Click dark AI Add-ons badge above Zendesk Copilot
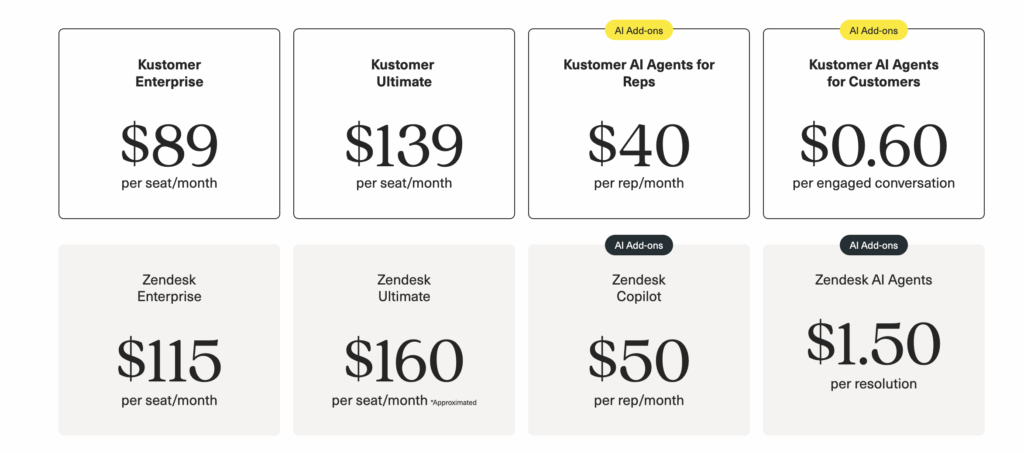Viewport: 1024px width, 453px height. tap(638, 245)
